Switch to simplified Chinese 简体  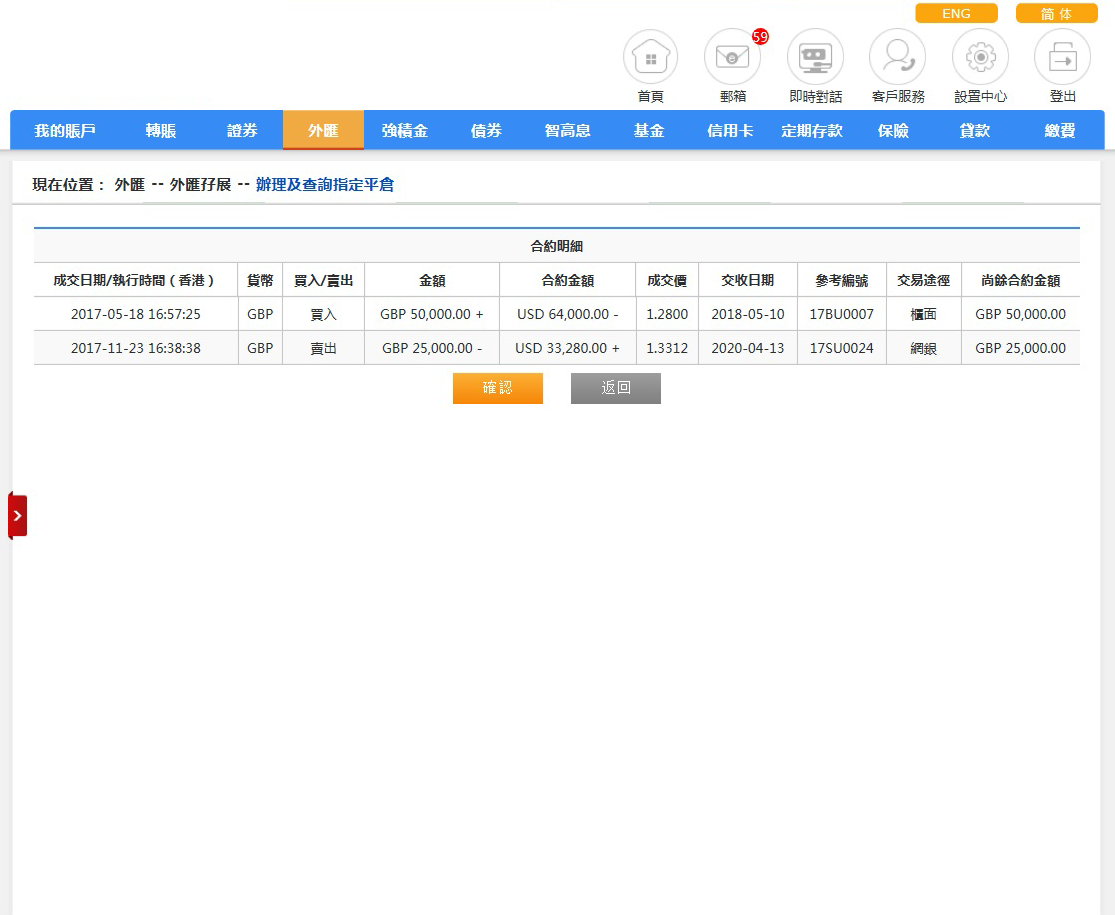click(x=1056, y=14)
